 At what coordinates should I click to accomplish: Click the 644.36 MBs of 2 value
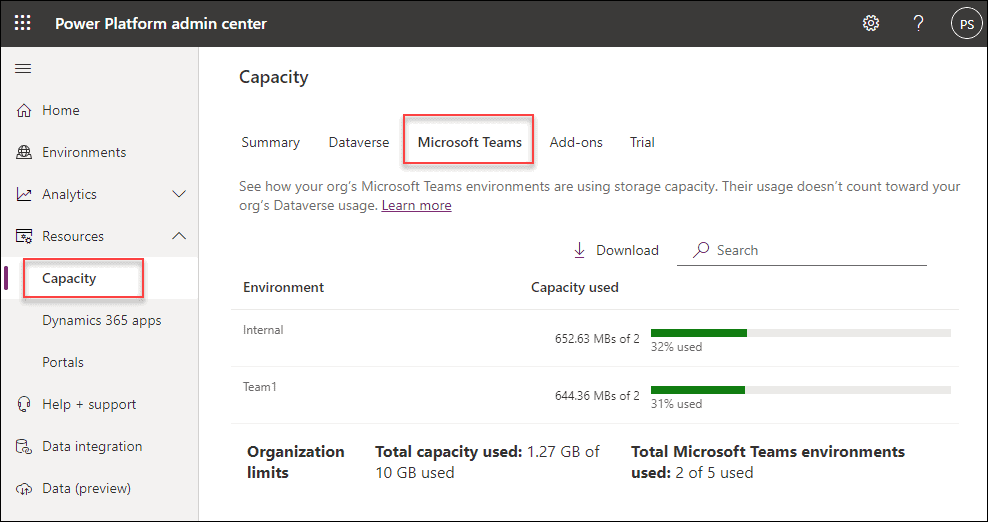point(597,396)
